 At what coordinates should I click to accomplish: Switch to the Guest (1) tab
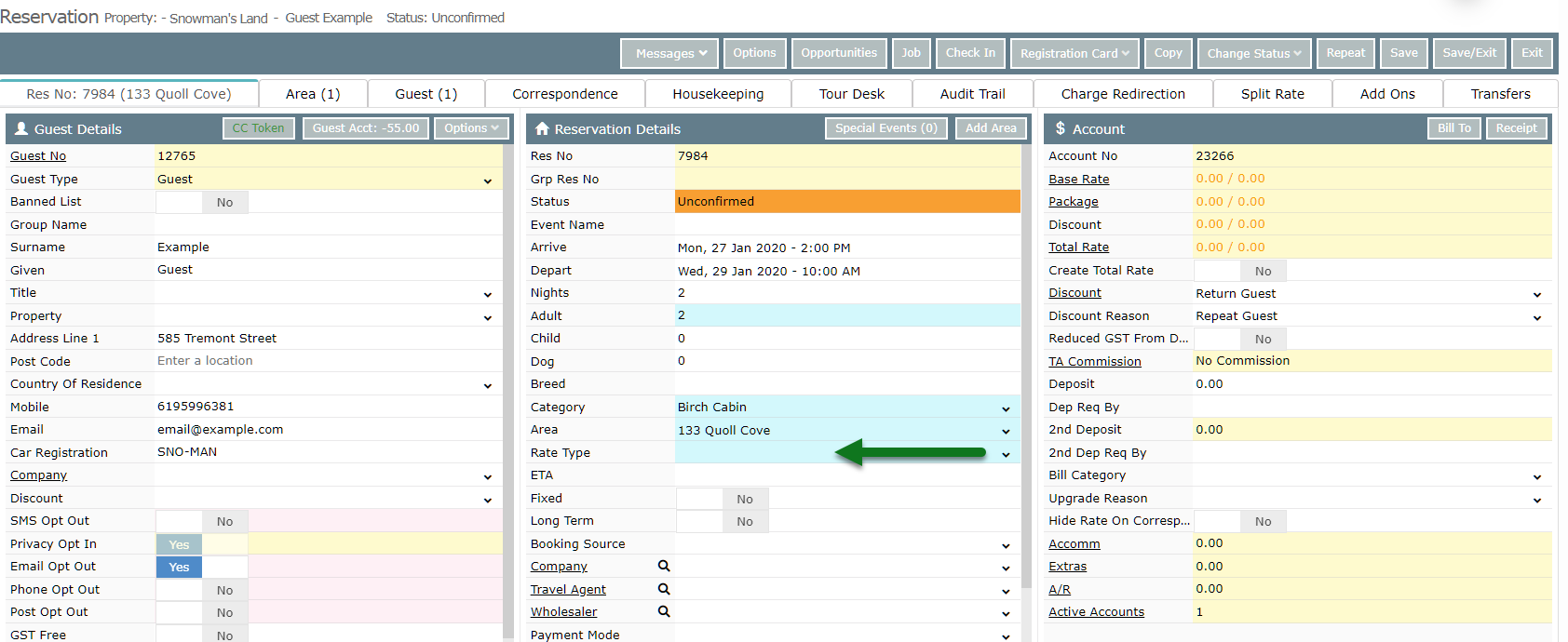pos(426,94)
